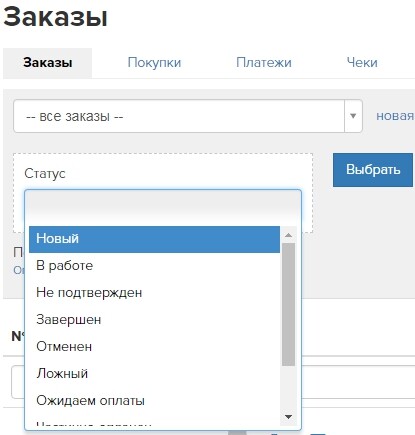415x435 pixels.
Task: Select Ожидаем оплаты status
Action: [154, 401]
